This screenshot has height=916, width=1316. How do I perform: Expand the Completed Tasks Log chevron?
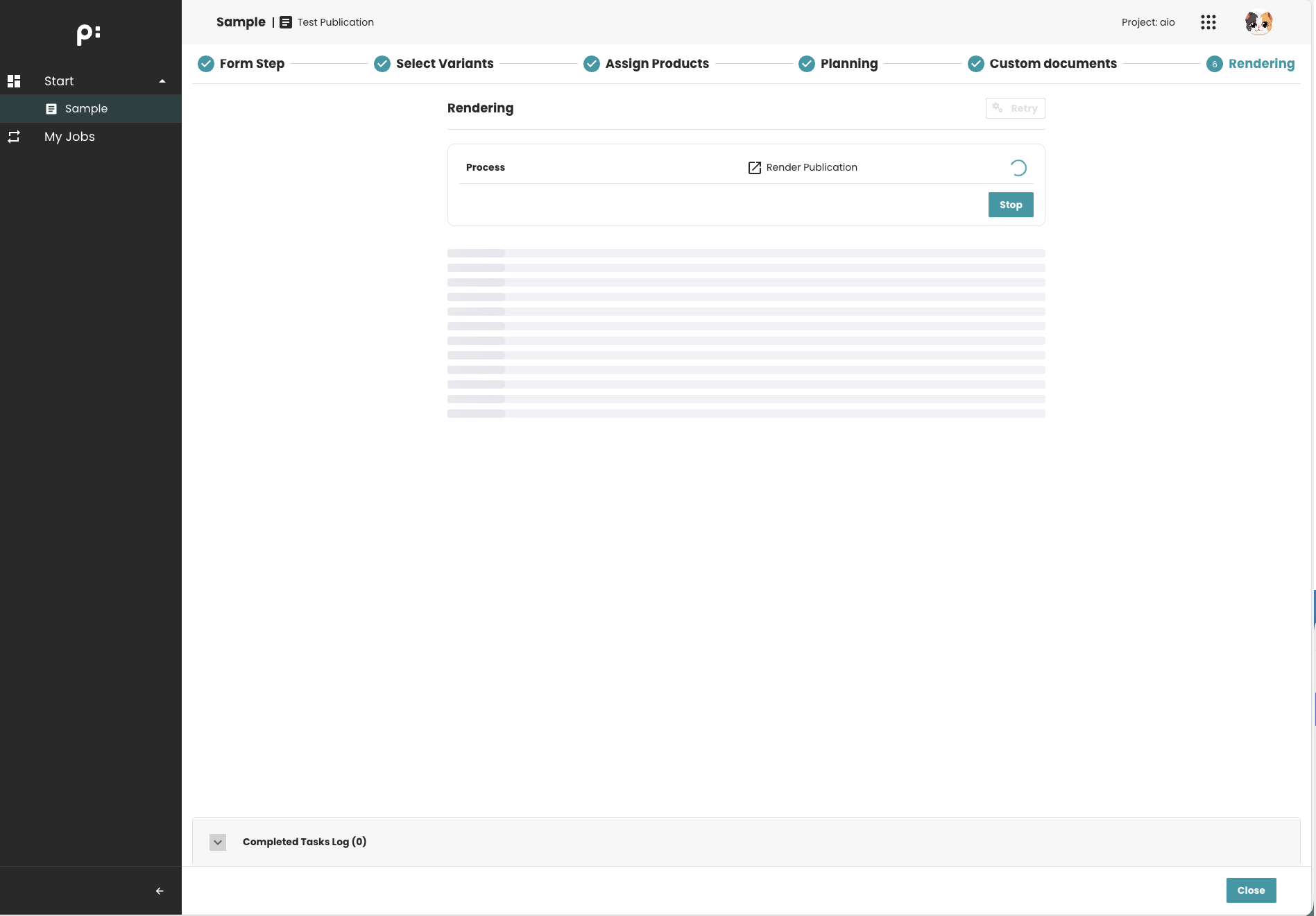tap(218, 842)
